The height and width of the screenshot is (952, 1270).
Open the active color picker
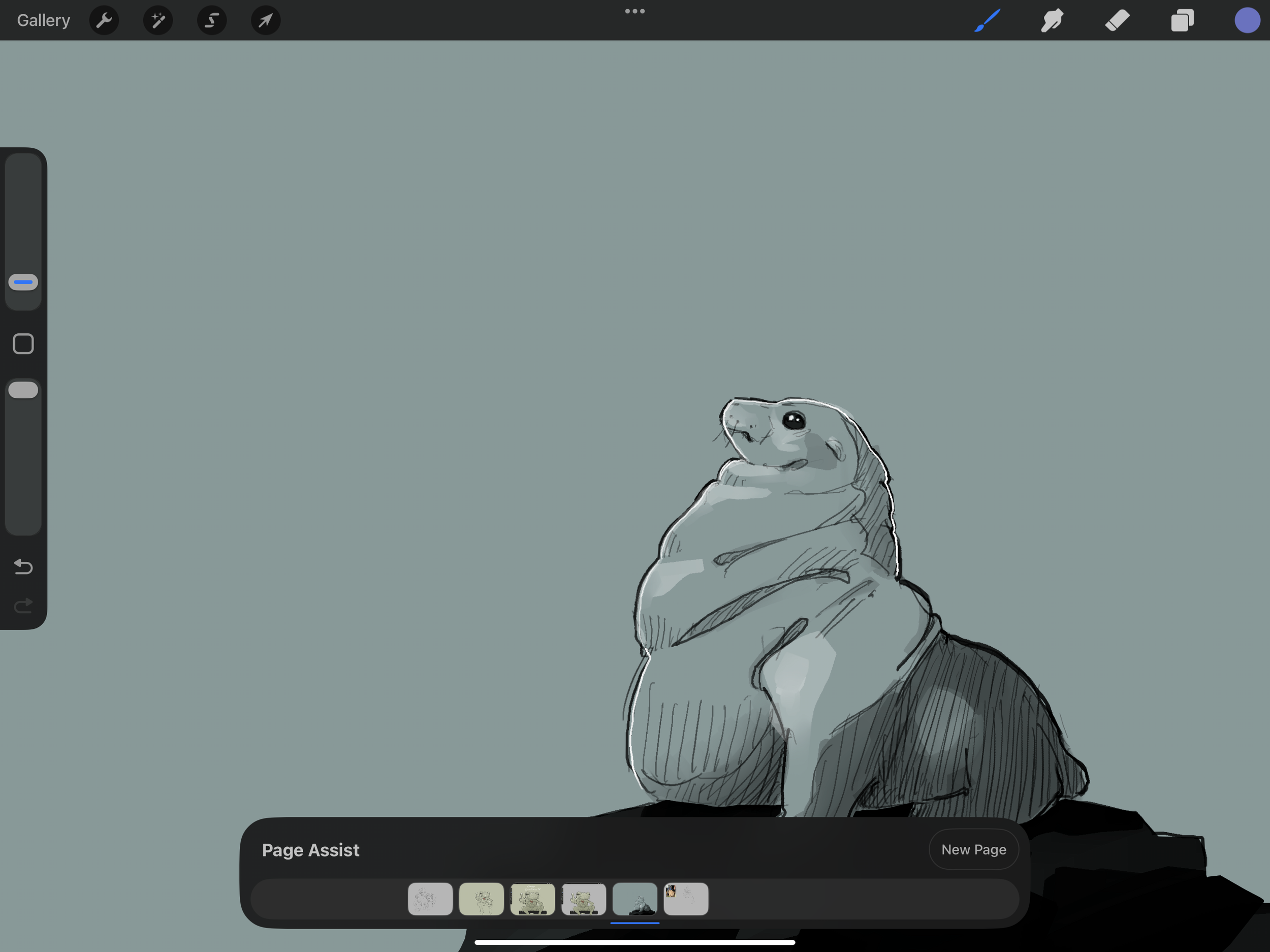pyautogui.click(x=1247, y=21)
